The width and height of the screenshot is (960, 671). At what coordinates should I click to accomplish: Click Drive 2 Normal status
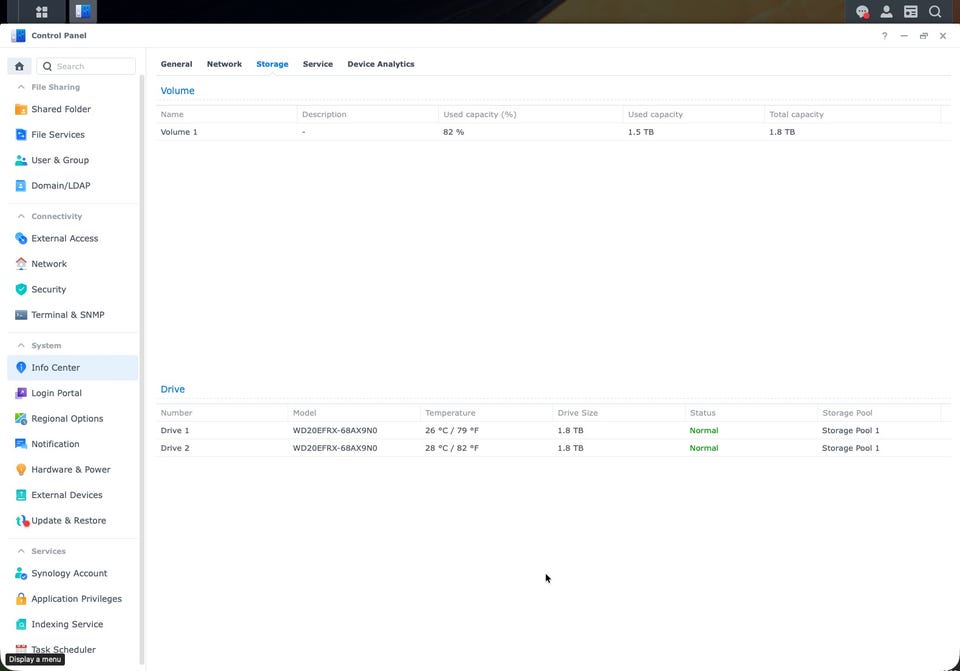pyautogui.click(x=703, y=448)
